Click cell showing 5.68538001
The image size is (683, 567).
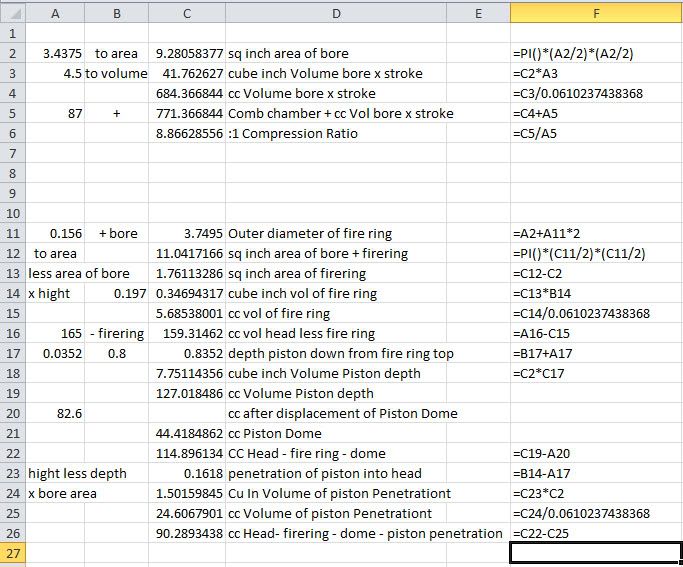click(189, 314)
